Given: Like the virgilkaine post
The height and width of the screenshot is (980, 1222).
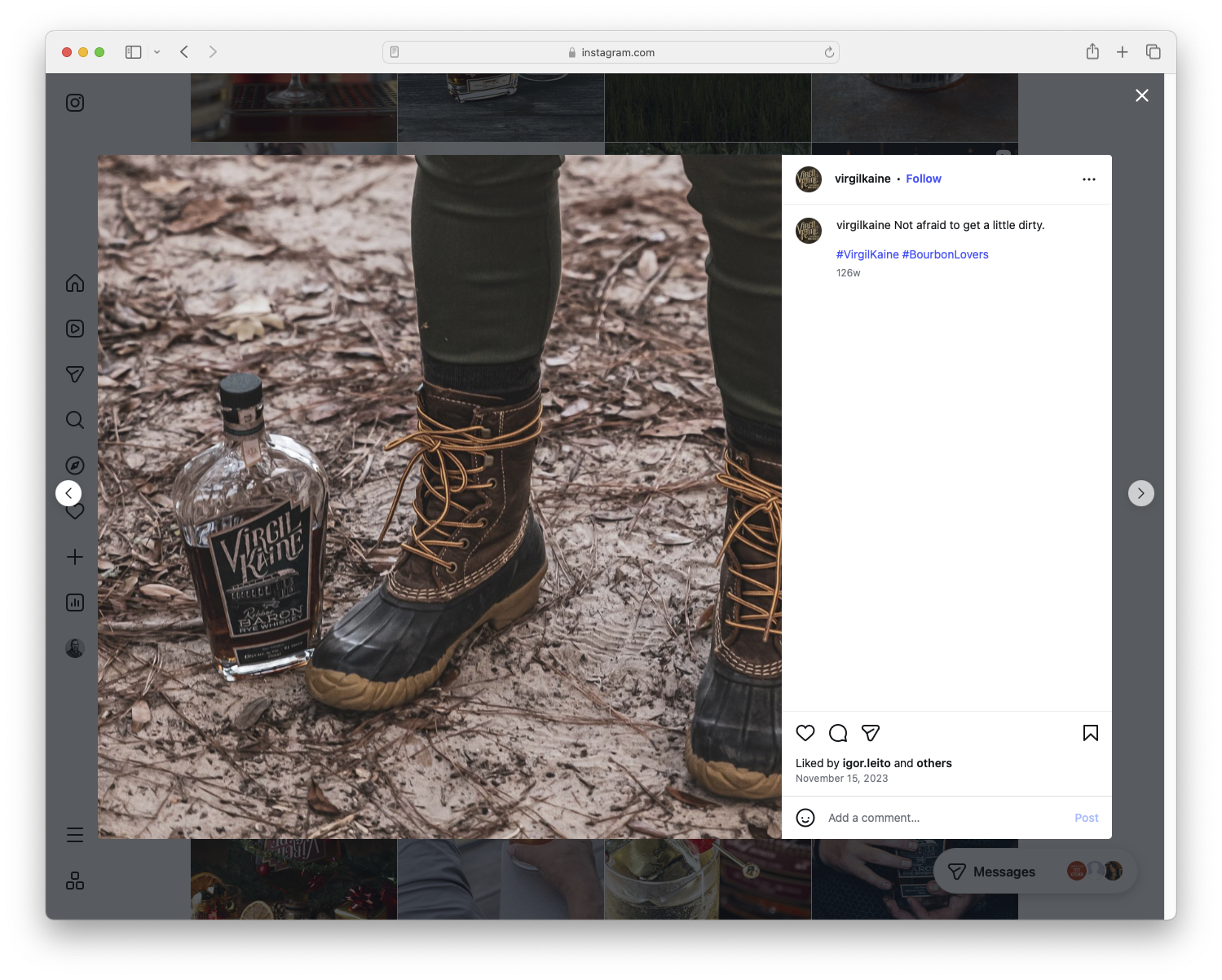Looking at the screenshot, I should pyautogui.click(x=805, y=733).
